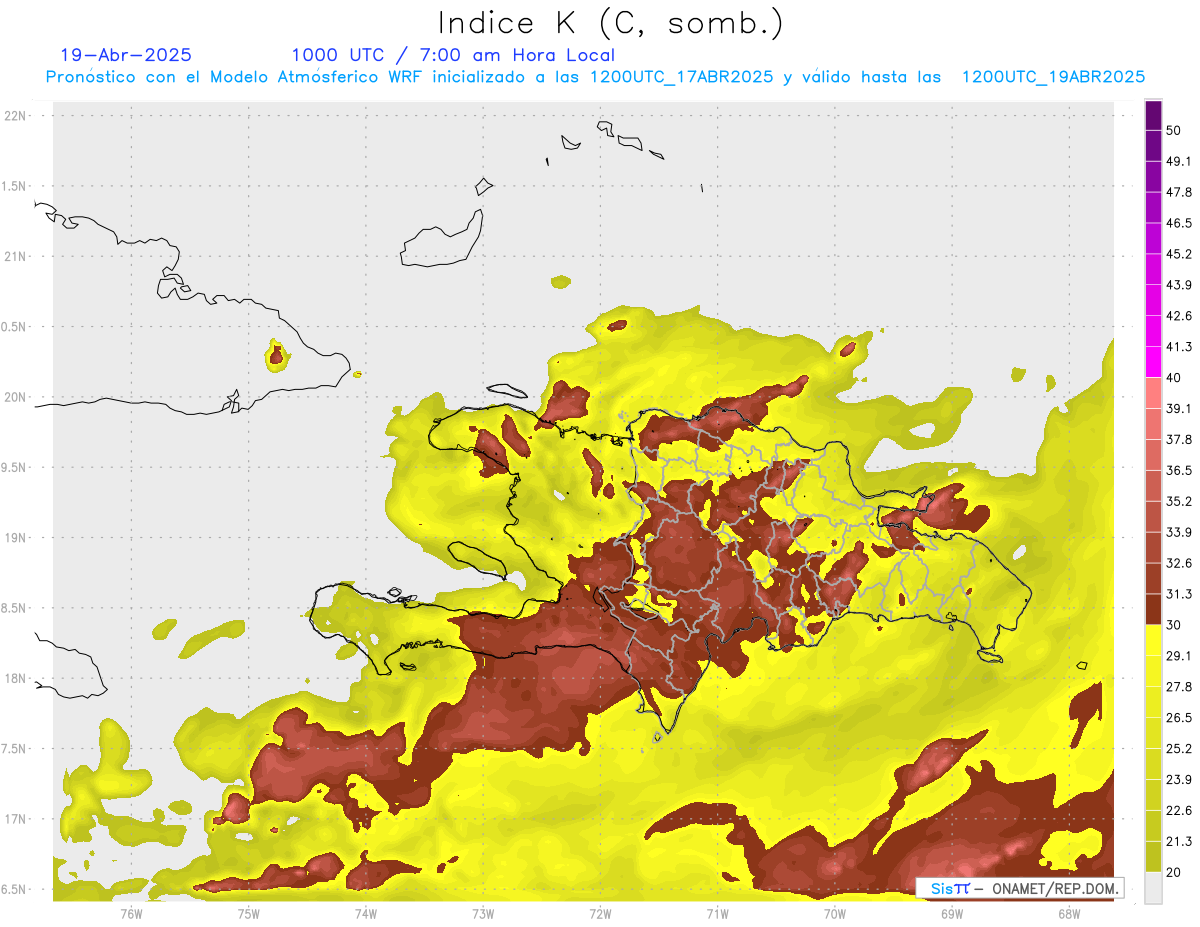Image resolution: width=1200 pixels, height=927 pixels.
Task: Click the 45.2 color scale label
Action: [x=1180, y=254]
